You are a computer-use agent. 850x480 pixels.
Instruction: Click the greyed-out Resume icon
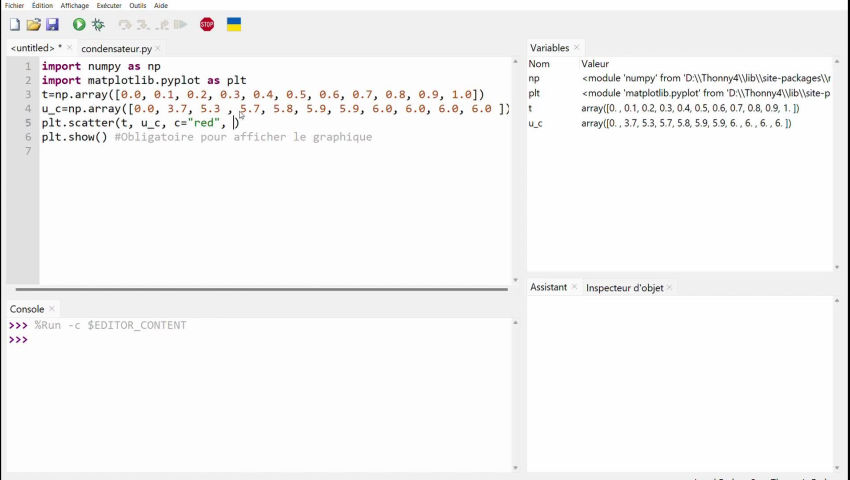[x=180, y=24]
